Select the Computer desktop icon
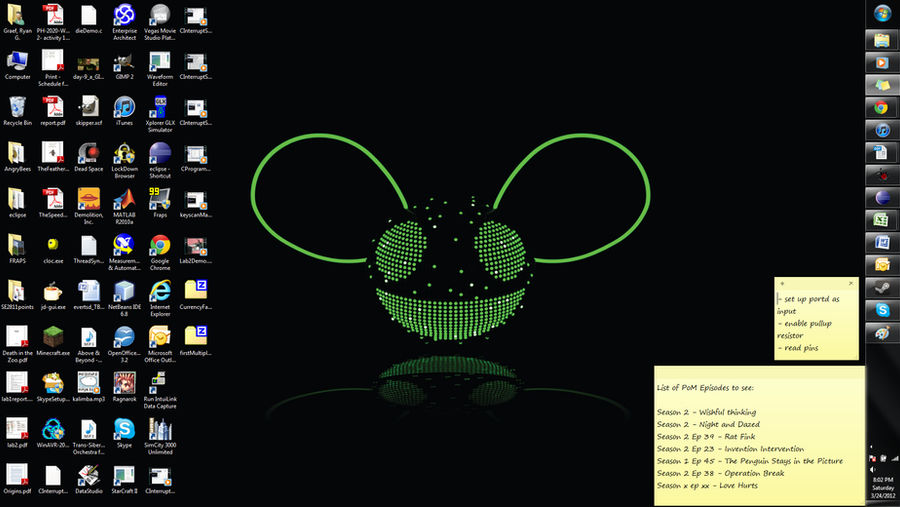 [x=17, y=65]
